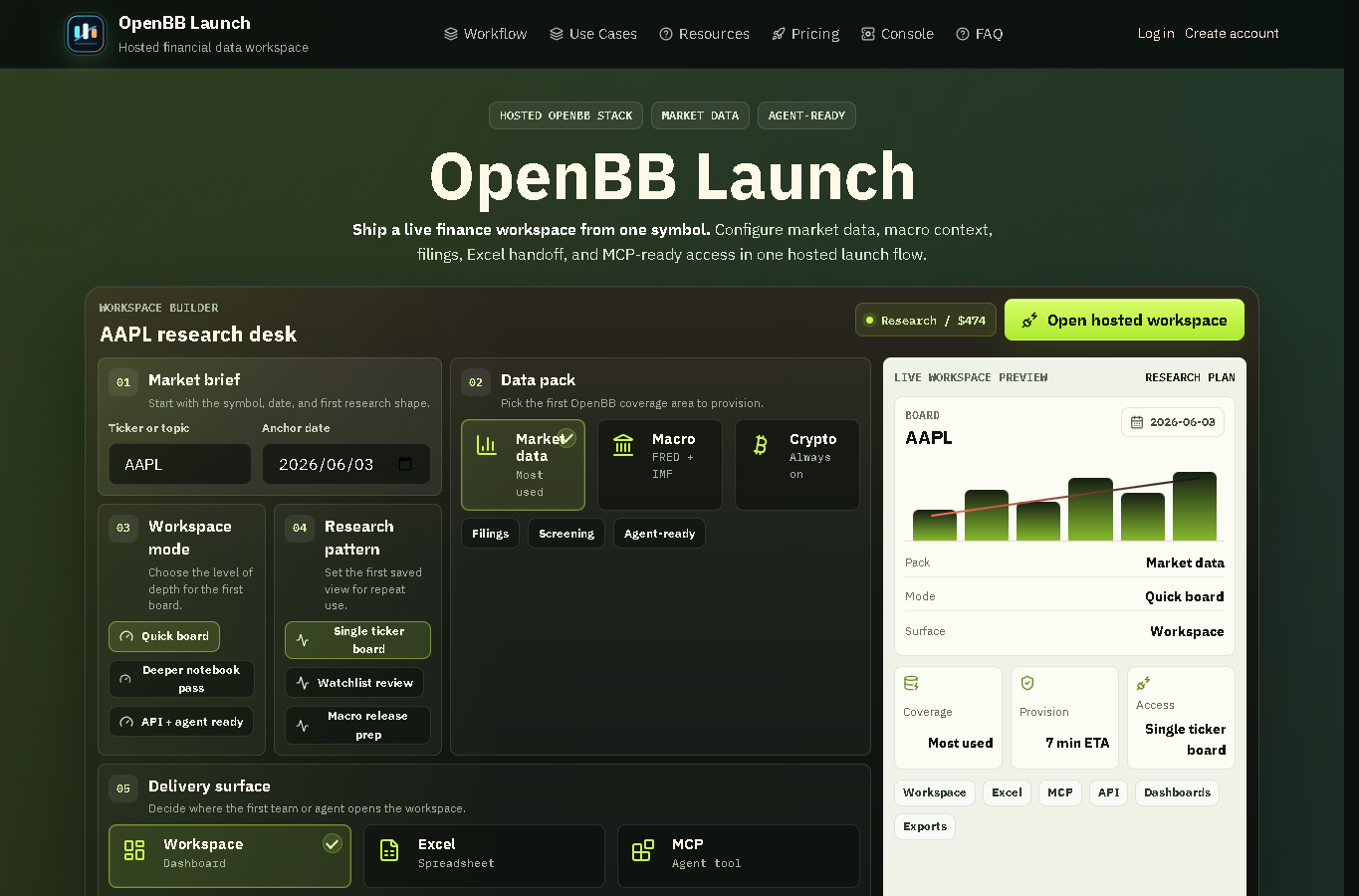Click the '7 min ETA' provision value
Image resolution: width=1359 pixels, height=896 pixels.
(x=1077, y=743)
